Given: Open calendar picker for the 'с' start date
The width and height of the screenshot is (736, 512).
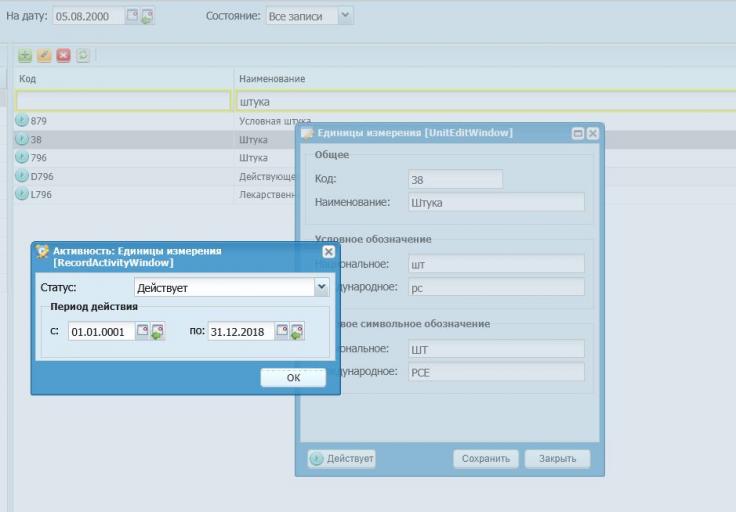Looking at the screenshot, I should coord(142,331).
